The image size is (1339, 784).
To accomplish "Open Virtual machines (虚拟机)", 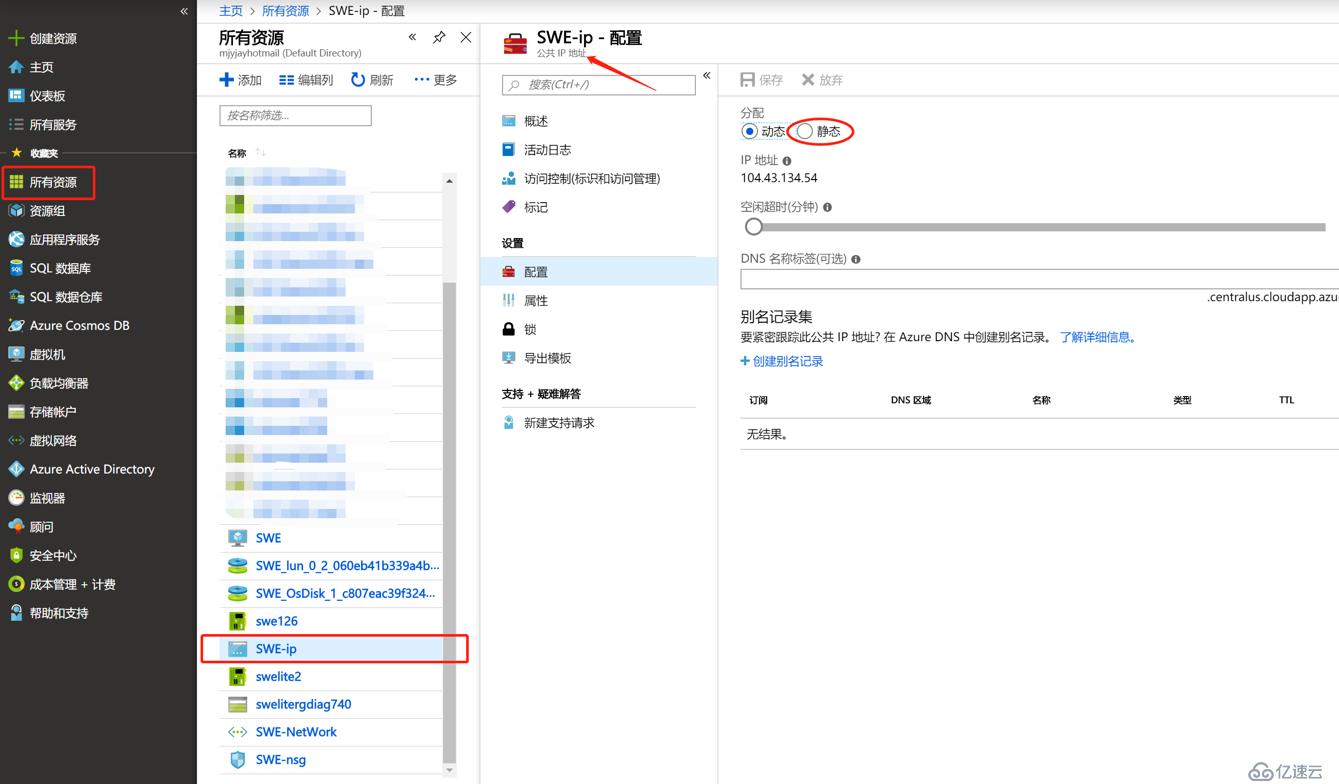I will [47, 354].
